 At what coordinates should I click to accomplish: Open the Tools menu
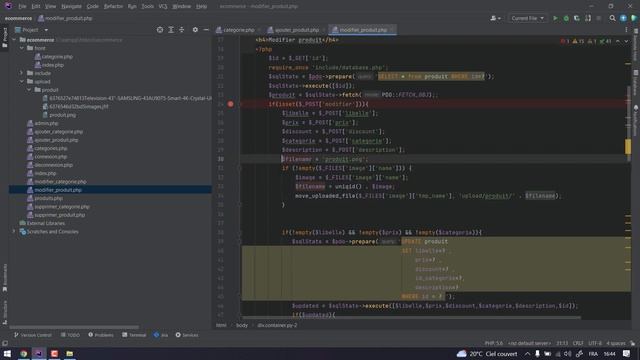point(147,7)
